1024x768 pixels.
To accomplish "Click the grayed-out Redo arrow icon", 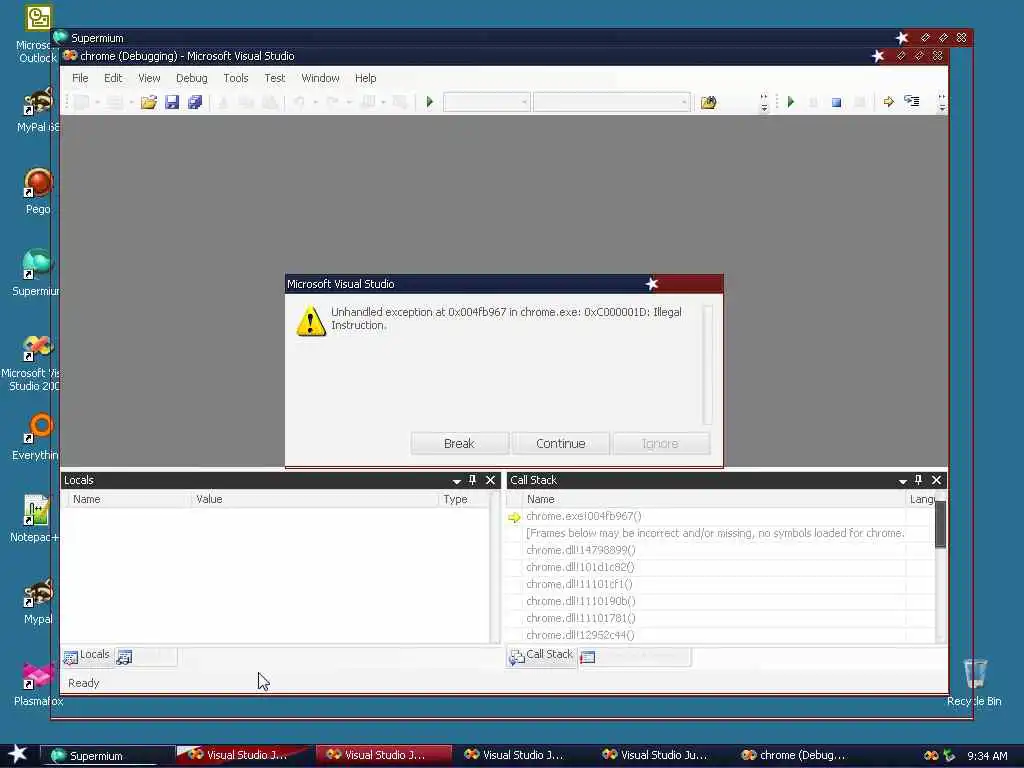I will [332, 102].
